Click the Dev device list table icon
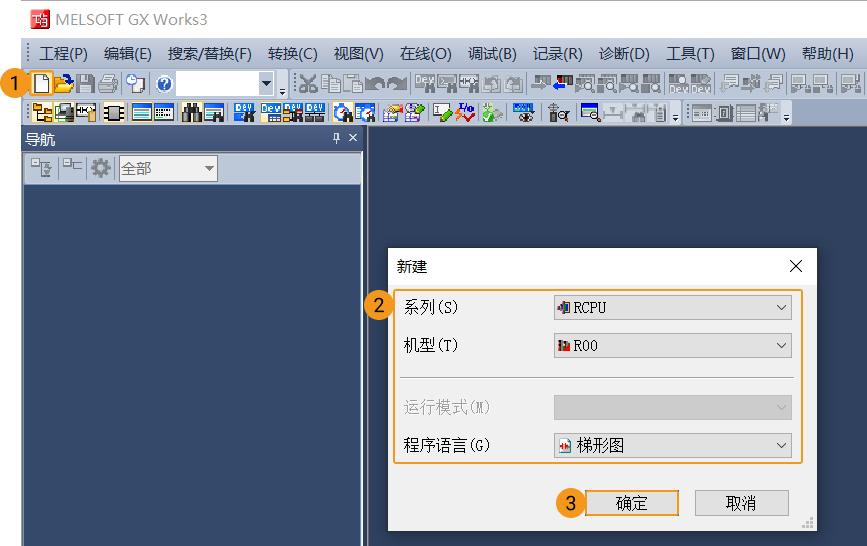Viewport: 867px width, 546px height. pos(271,113)
